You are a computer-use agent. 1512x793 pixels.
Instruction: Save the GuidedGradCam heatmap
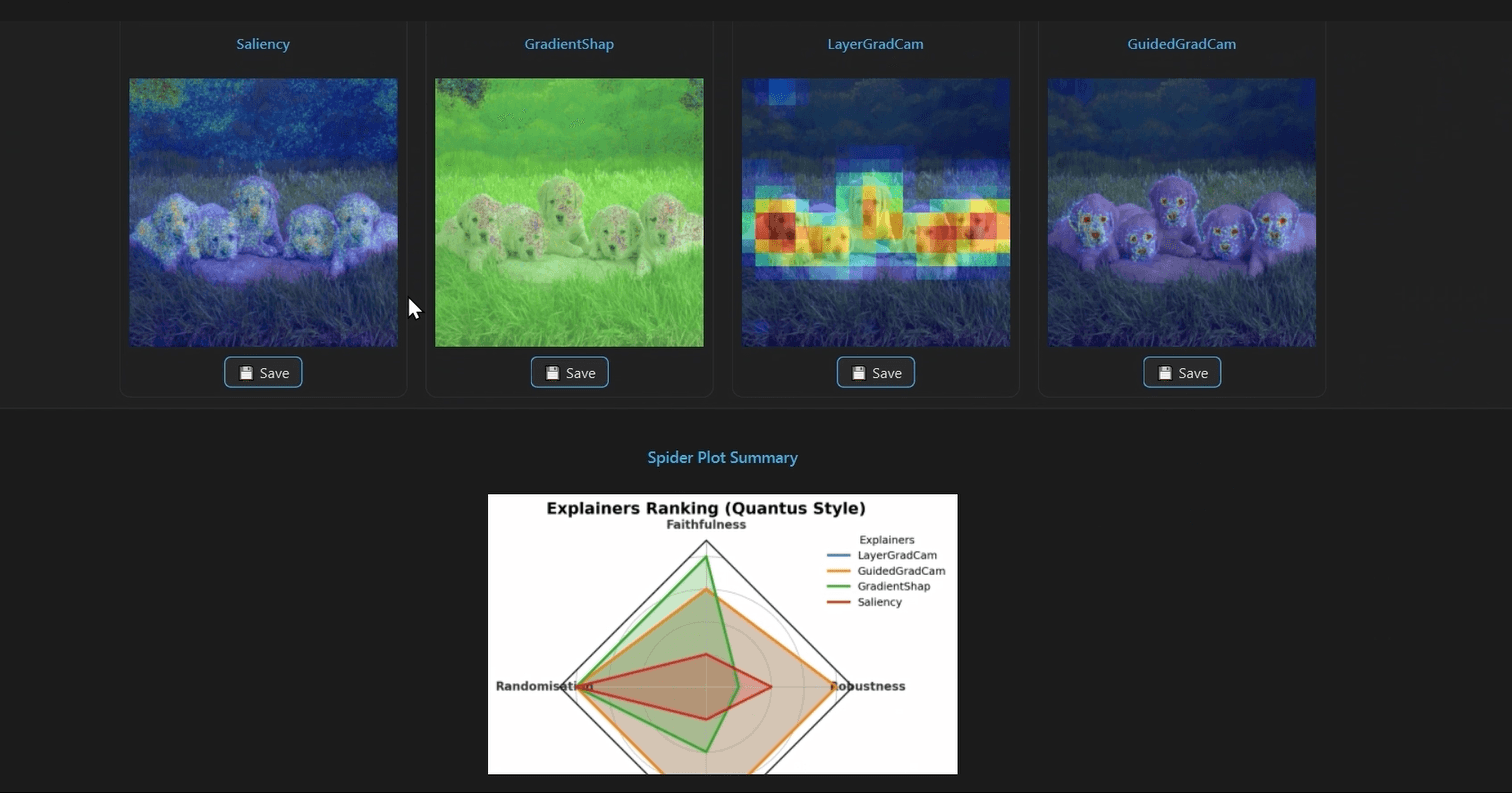coord(1181,373)
